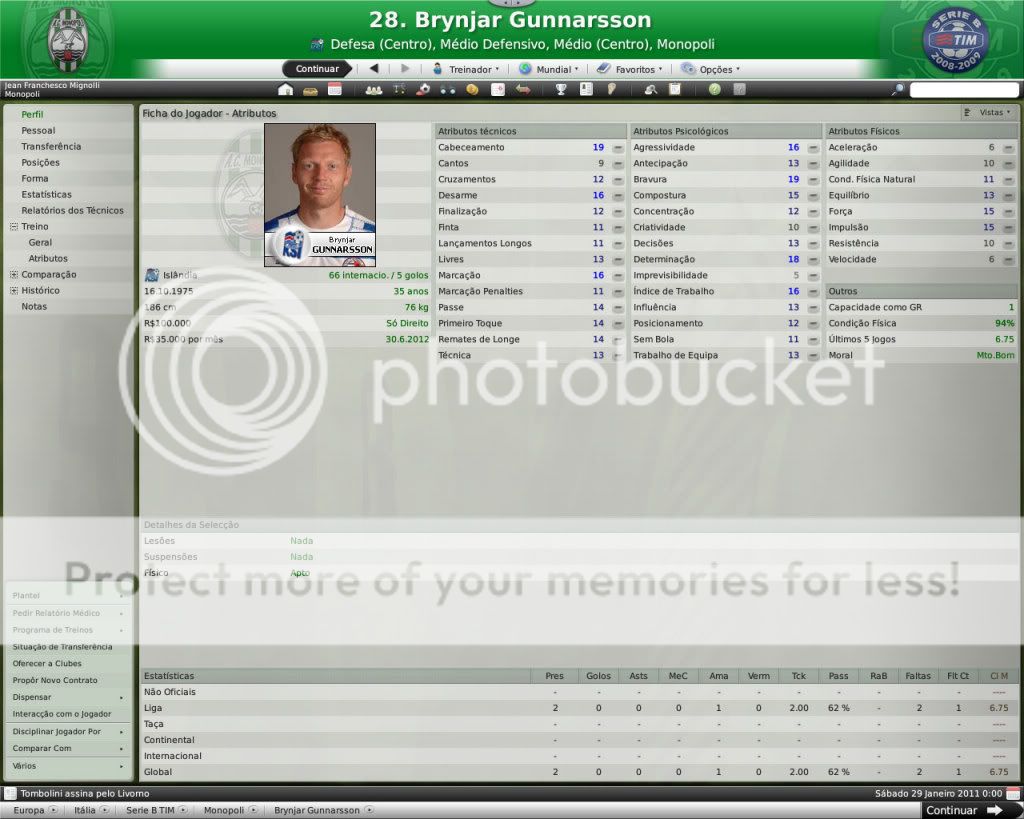Screen dimensions: 1024x819
Task: Collapse the Treino tree node
Action: pyautogui.click(x=14, y=227)
